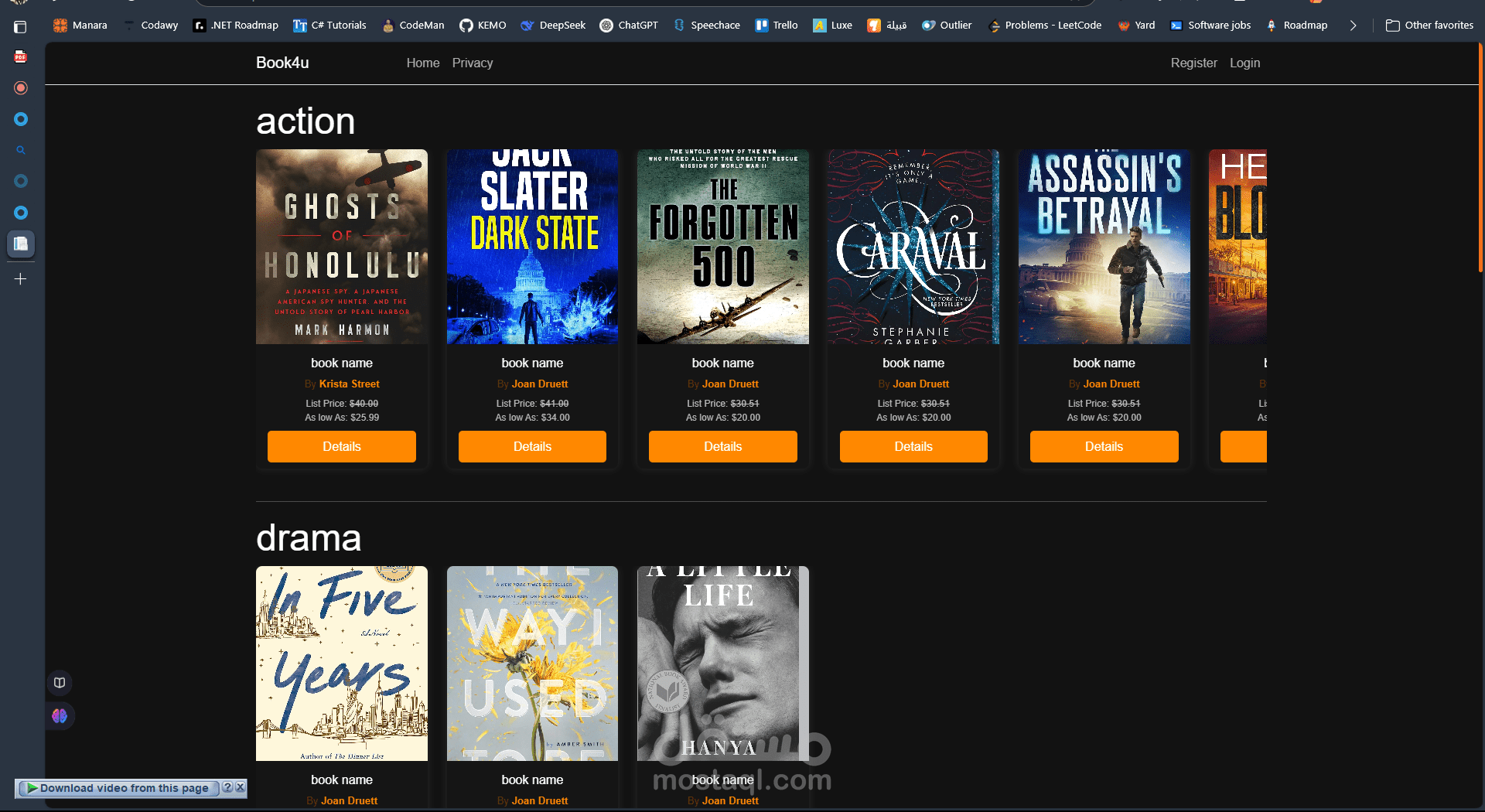
Task: Open the .NET Roadmap bookmark
Action: tap(236, 25)
